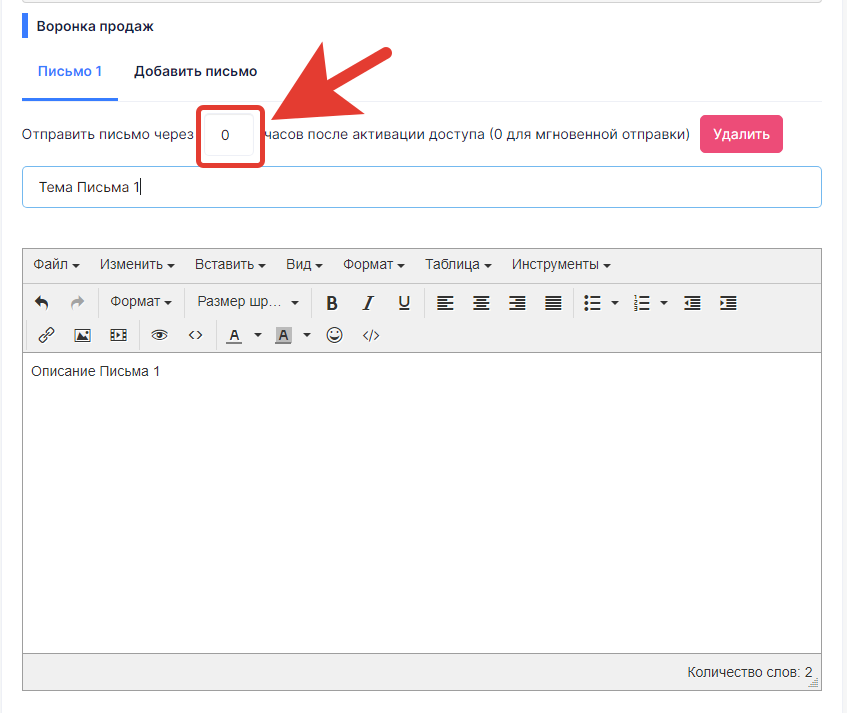Click the editor resize handle corner

coord(814,683)
